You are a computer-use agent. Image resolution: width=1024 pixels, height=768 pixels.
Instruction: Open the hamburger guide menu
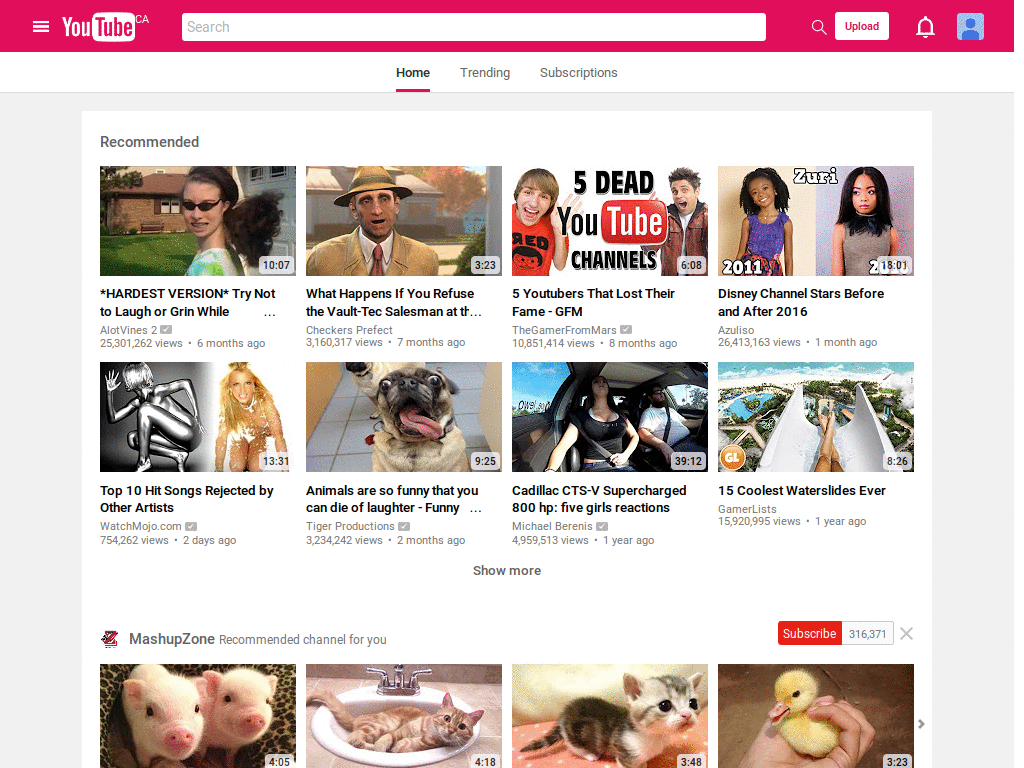[40, 27]
